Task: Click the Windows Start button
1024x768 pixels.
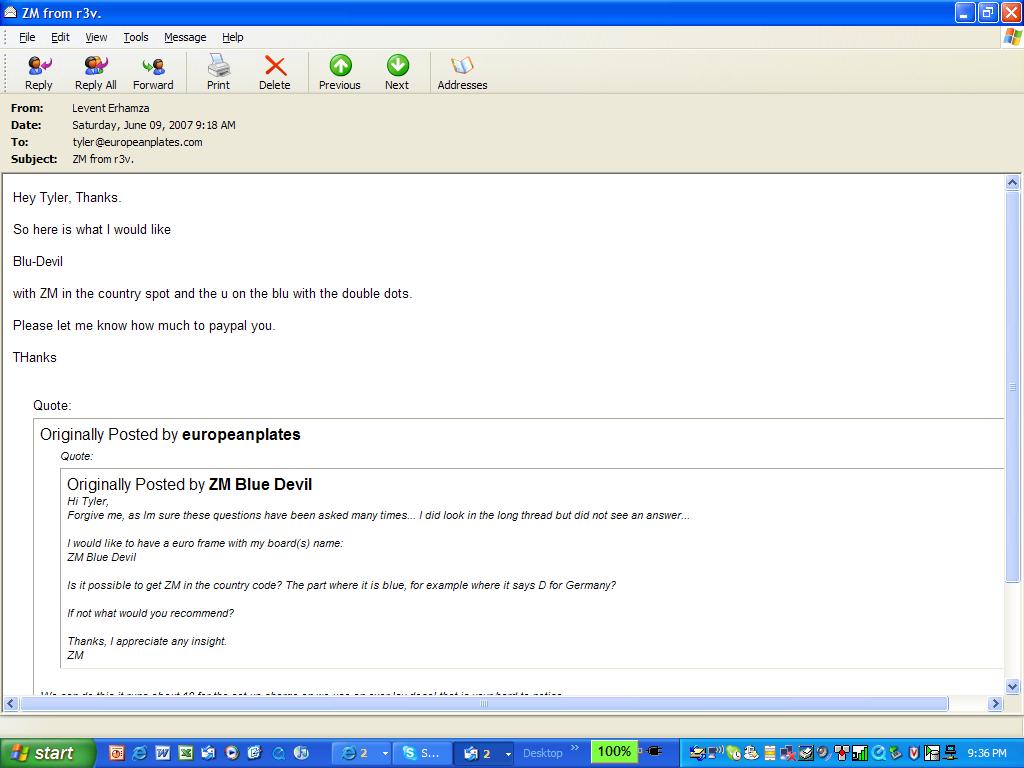Action: pos(47,753)
